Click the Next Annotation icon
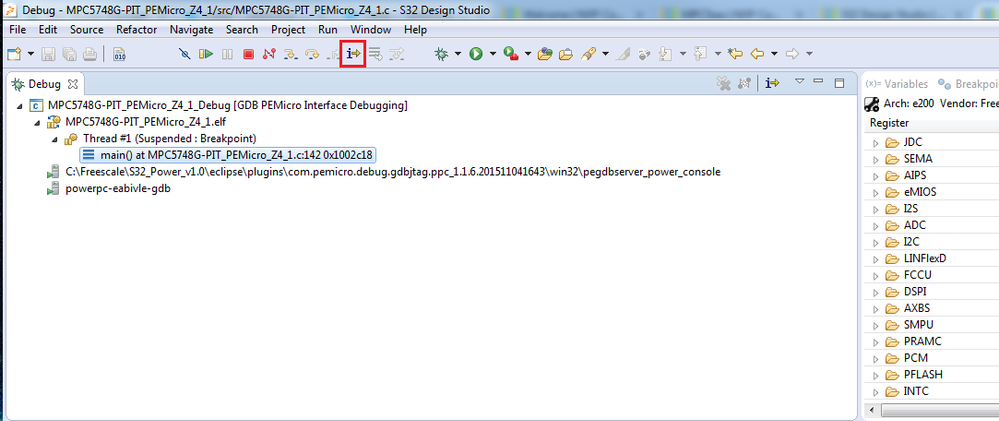 [x=666, y=54]
